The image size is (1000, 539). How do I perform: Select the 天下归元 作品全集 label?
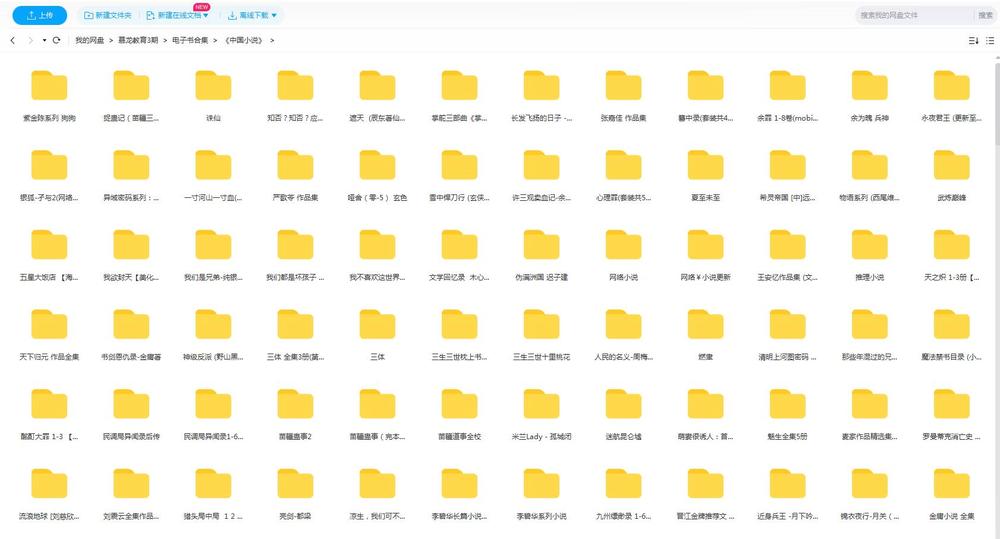point(49,357)
